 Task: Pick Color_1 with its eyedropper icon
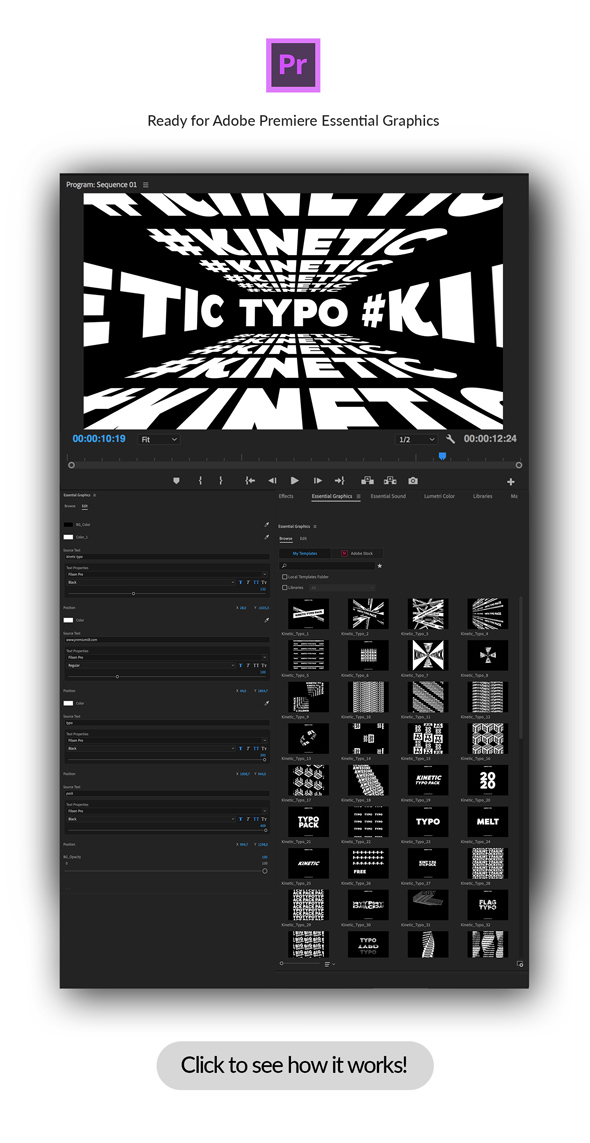(266, 537)
